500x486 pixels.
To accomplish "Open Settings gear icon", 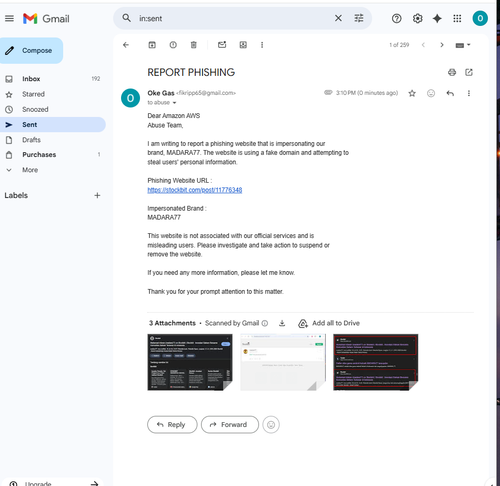I will pyautogui.click(x=417, y=18).
